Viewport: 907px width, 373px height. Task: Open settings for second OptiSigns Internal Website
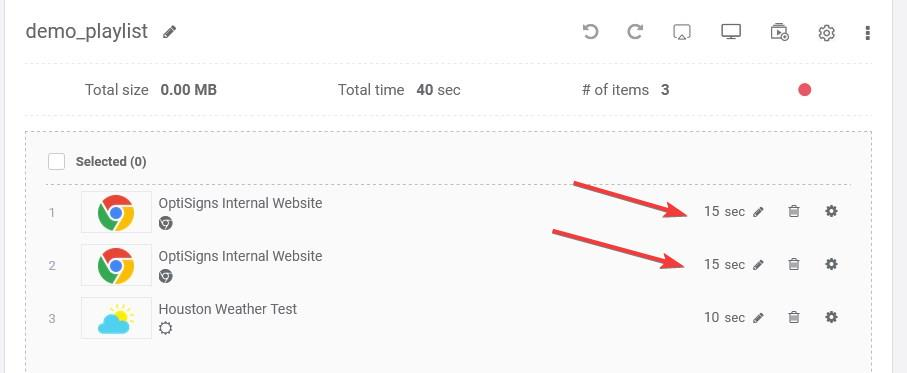(831, 264)
